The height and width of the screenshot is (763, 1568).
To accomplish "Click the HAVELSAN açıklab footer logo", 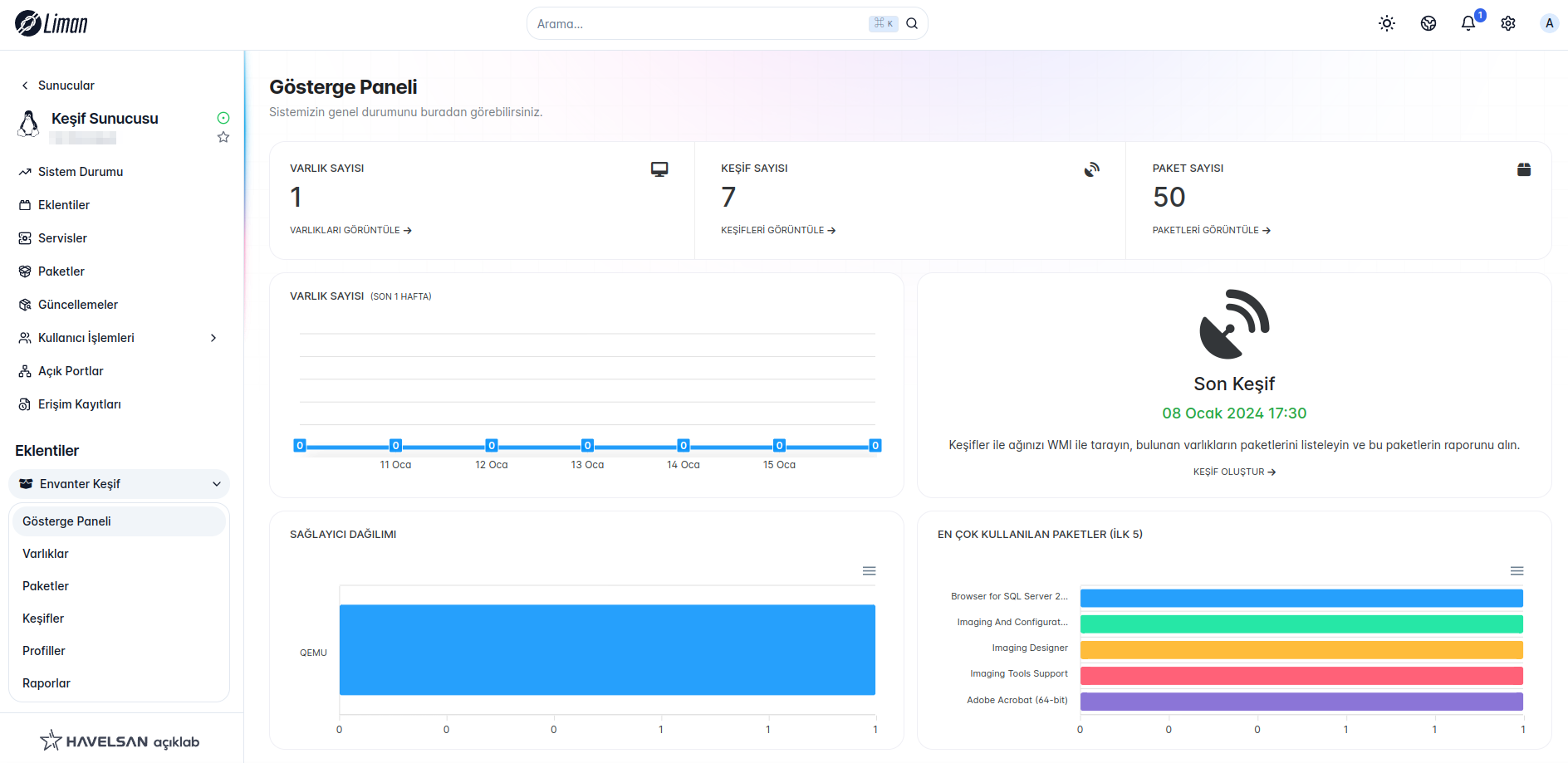I will [x=120, y=741].
